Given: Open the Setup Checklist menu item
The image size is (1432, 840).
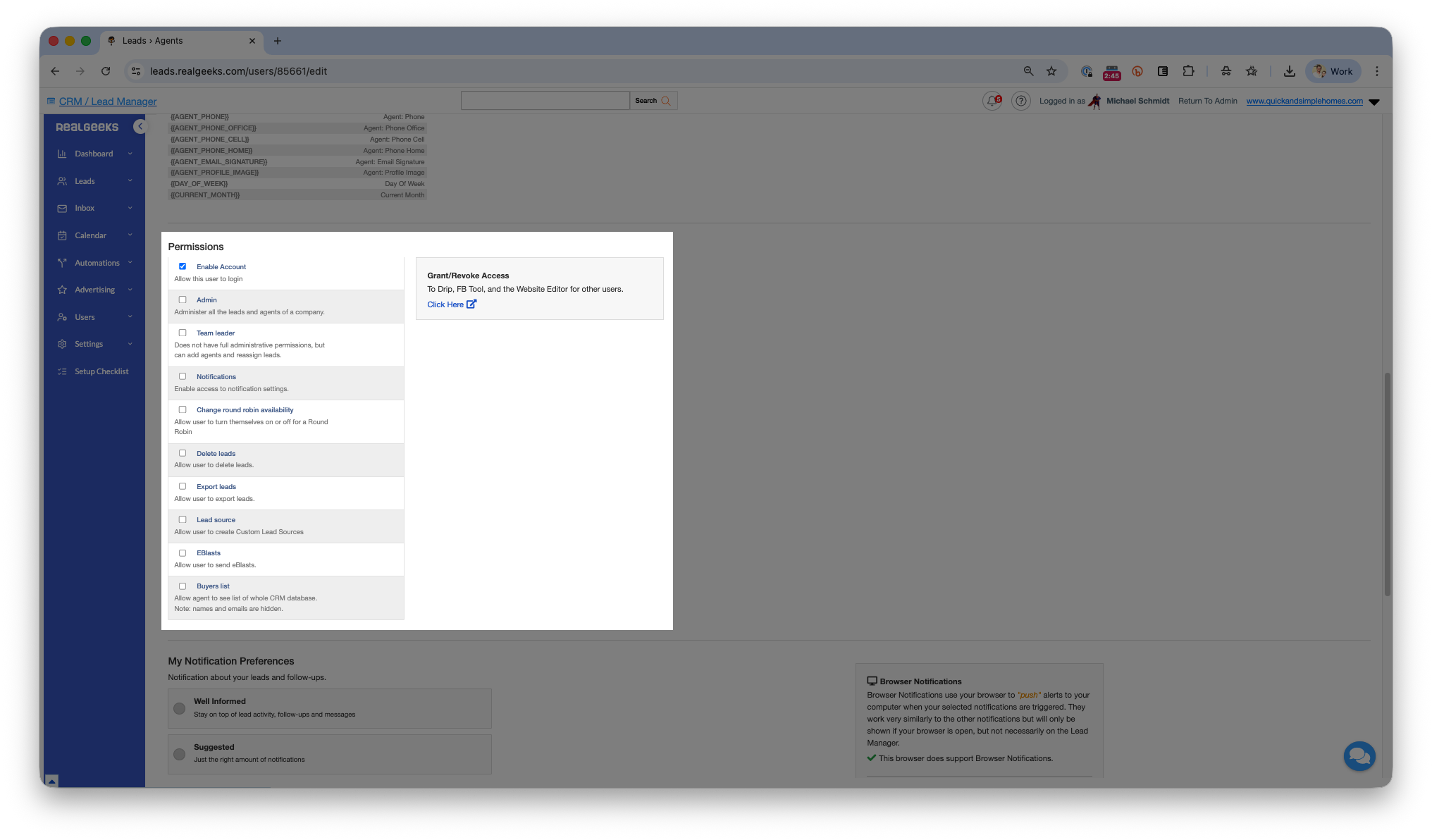Looking at the screenshot, I should point(101,371).
